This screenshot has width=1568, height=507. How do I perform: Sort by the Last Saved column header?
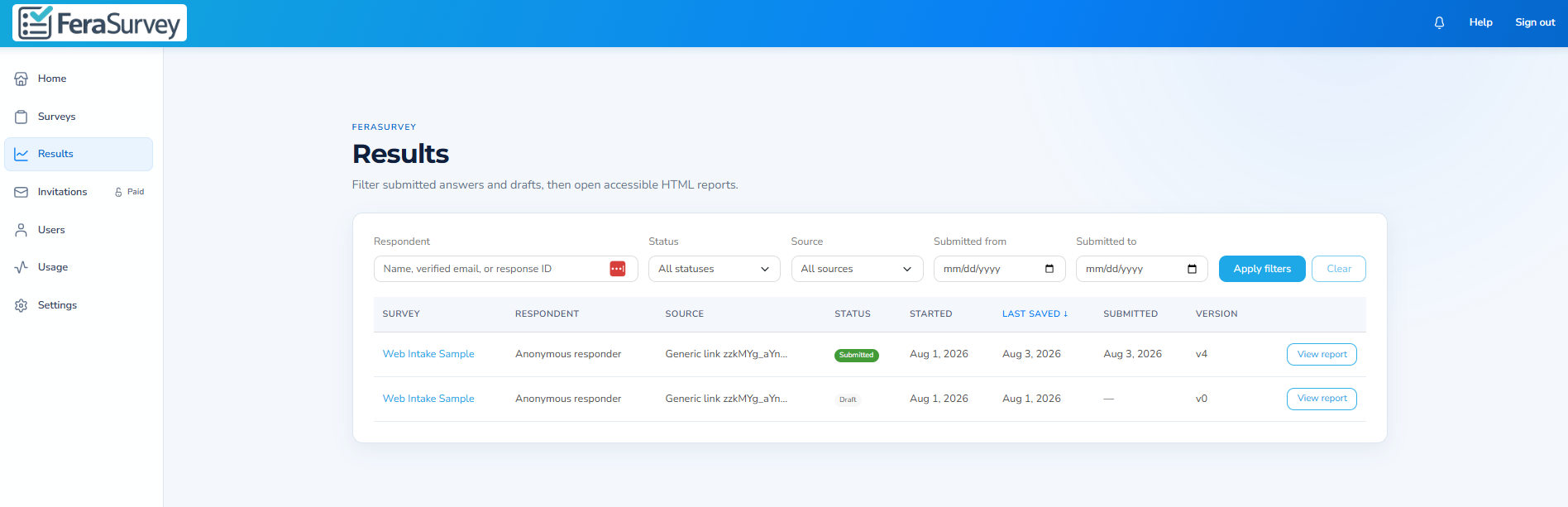(1035, 314)
